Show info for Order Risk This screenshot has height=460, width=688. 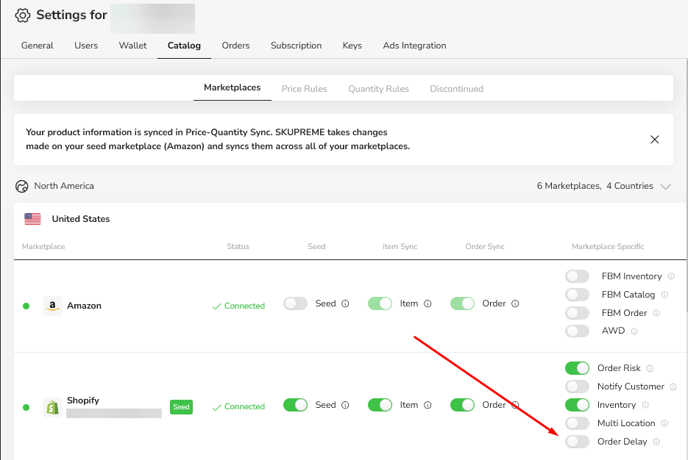(650, 368)
